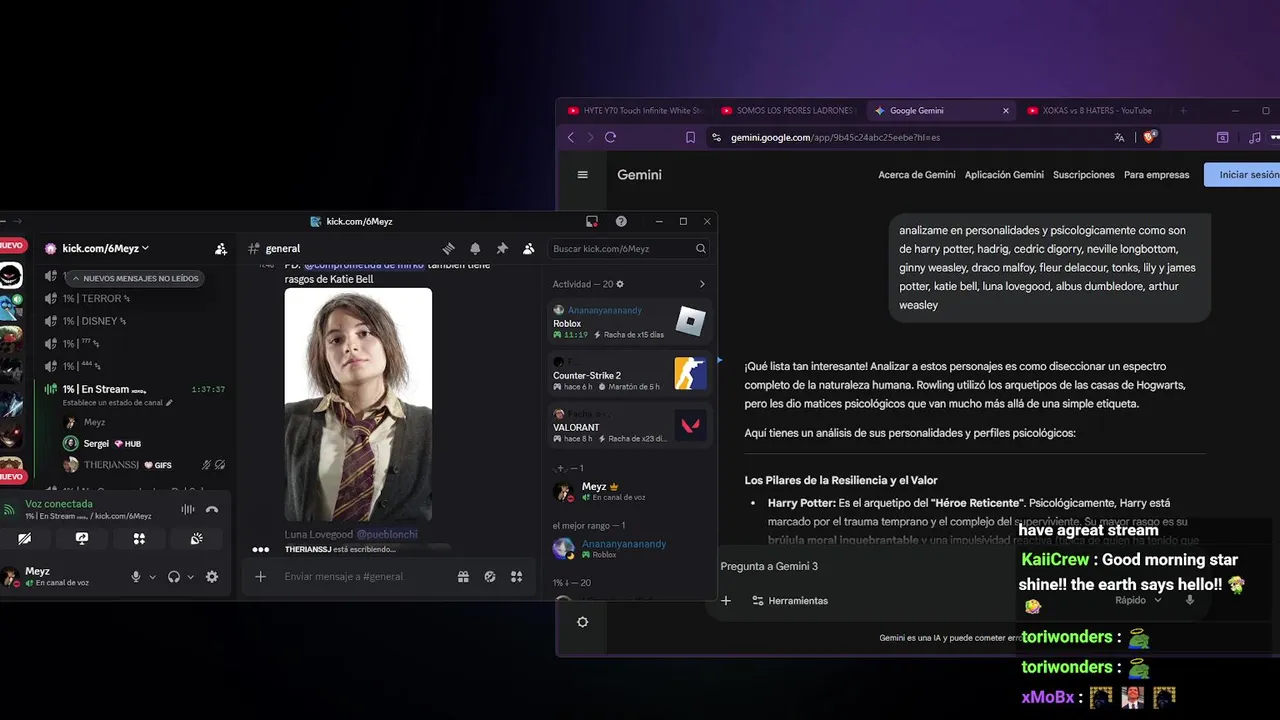Bookmark this page in browser toolbar
The height and width of the screenshot is (720, 1280).
pos(690,138)
